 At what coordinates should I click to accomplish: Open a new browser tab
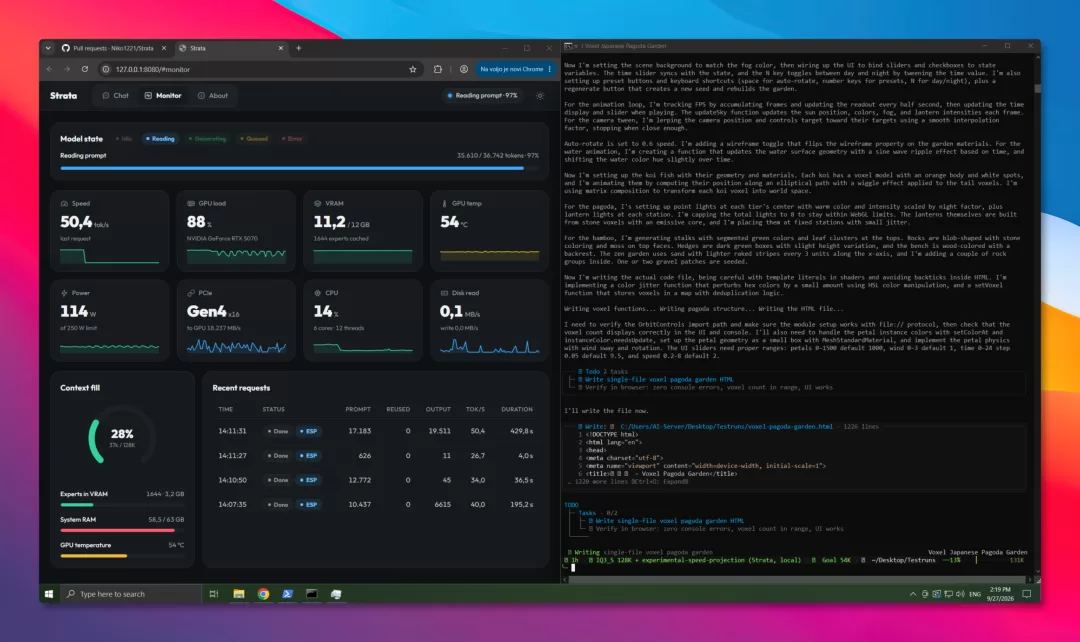pos(298,48)
